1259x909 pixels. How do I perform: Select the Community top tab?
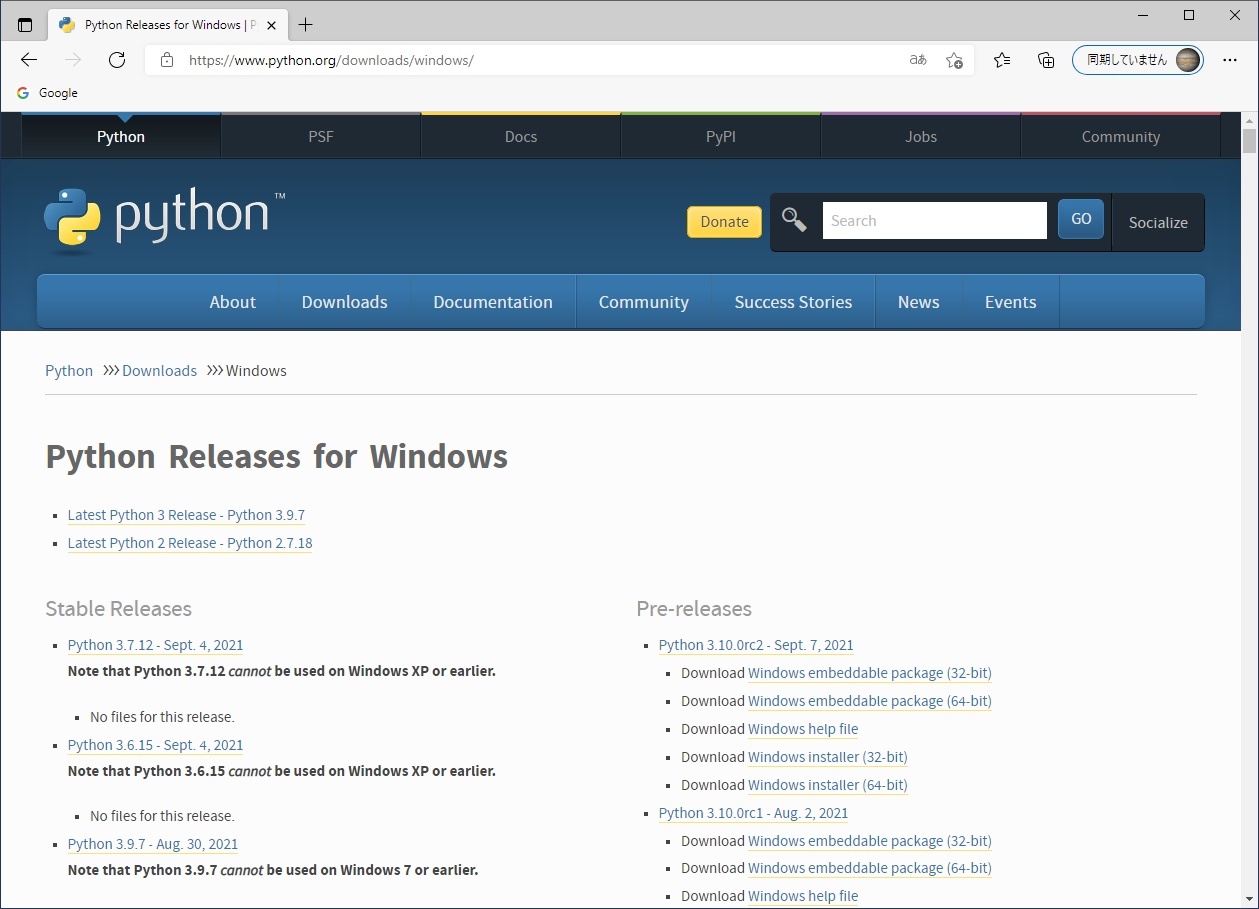1121,137
